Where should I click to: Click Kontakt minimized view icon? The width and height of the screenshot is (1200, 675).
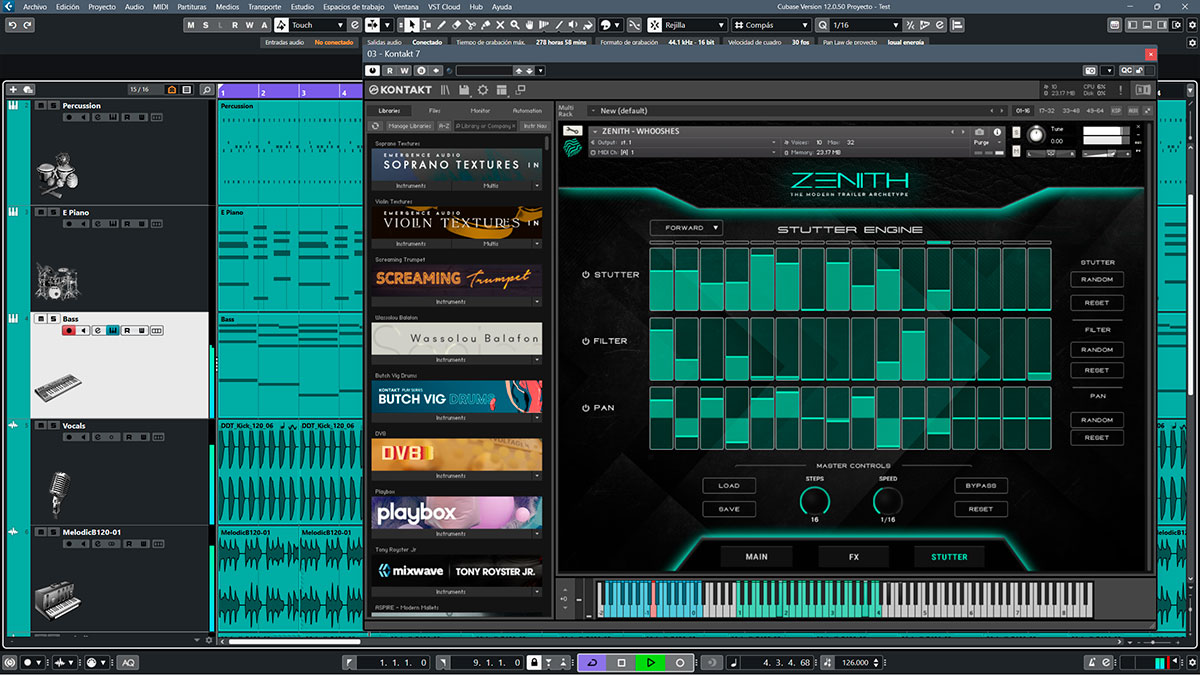[521, 89]
